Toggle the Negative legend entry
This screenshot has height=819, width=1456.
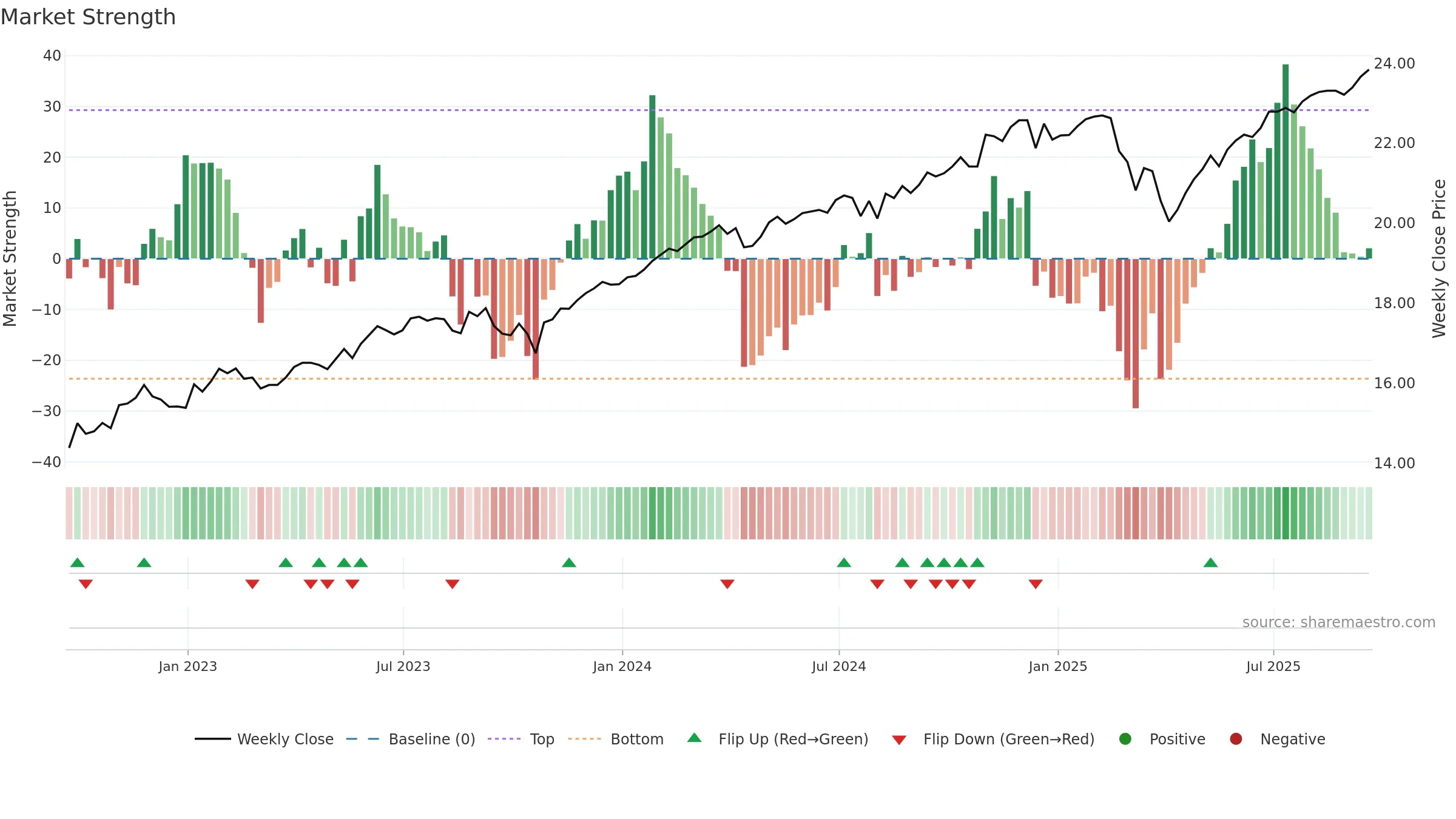[1277, 739]
